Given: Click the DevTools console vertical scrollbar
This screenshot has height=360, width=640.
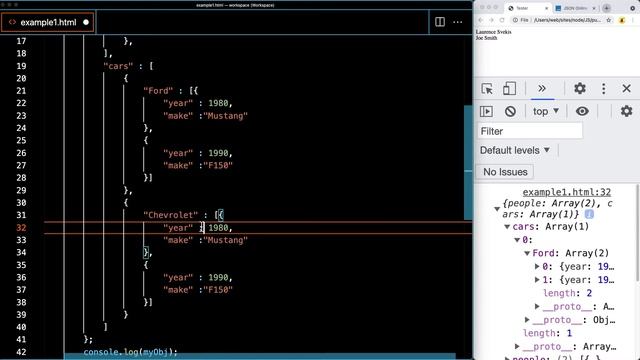Looking at the screenshot, I should coord(637,233).
